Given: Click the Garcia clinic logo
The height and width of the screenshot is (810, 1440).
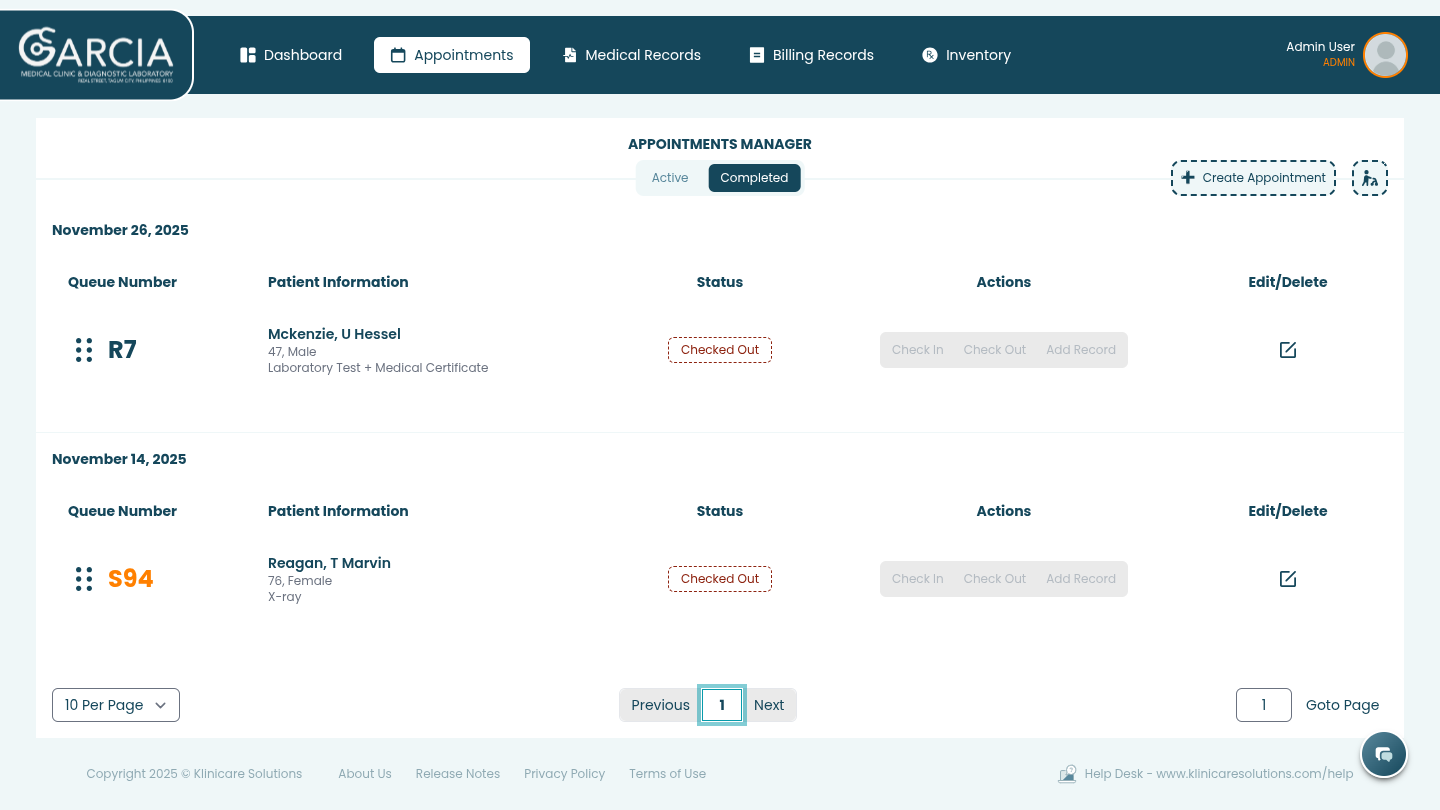Looking at the screenshot, I should point(96,54).
